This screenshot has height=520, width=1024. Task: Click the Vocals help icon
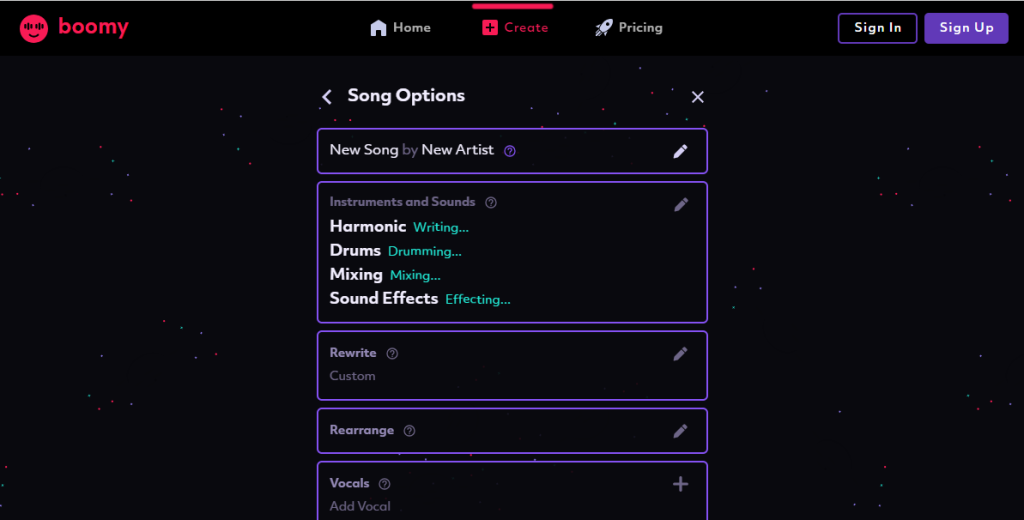384,484
